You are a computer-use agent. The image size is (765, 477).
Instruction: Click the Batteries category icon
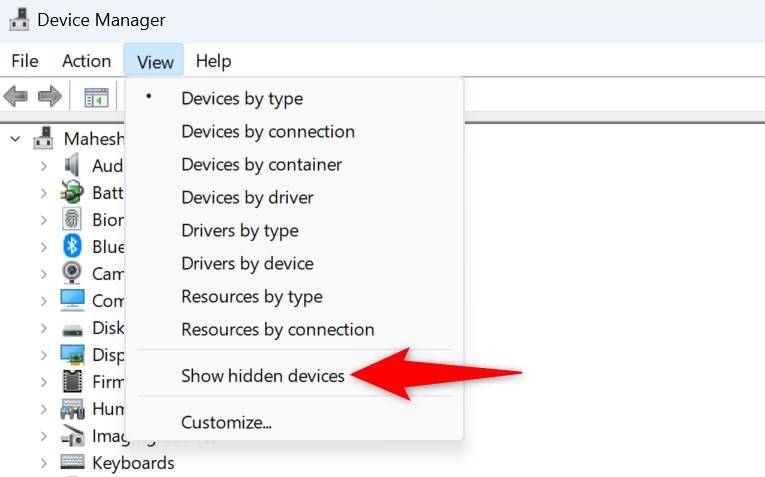coord(72,192)
